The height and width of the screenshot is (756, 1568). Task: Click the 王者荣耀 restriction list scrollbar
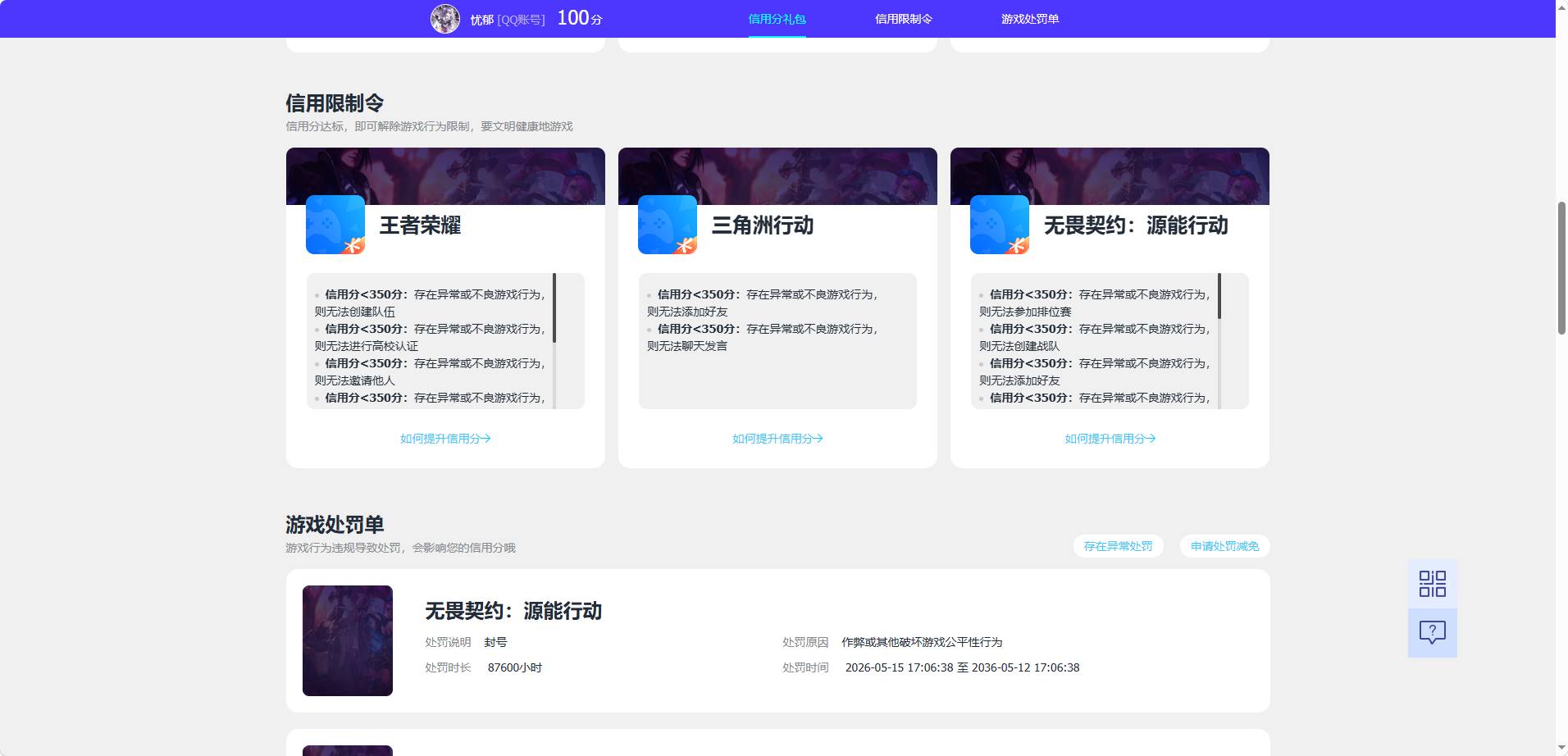click(x=554, y=307)
